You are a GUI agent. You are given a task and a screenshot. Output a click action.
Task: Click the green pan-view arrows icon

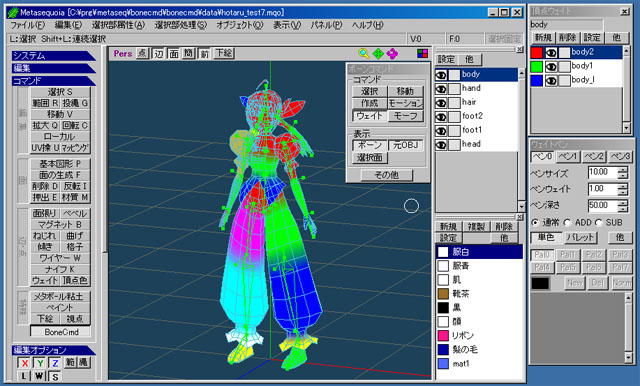(x=378, y=53)
